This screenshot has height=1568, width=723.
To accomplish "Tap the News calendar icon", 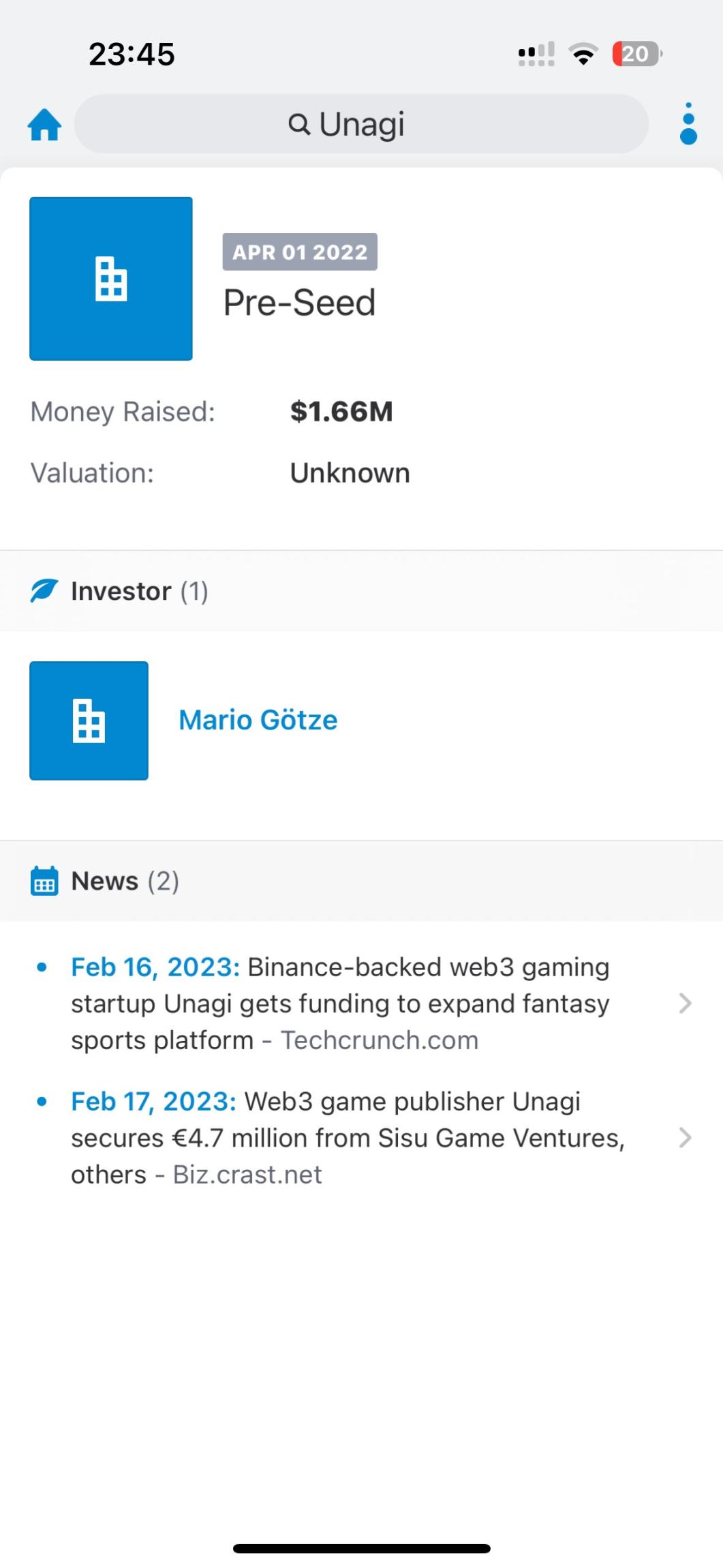I will pos(44,881).
